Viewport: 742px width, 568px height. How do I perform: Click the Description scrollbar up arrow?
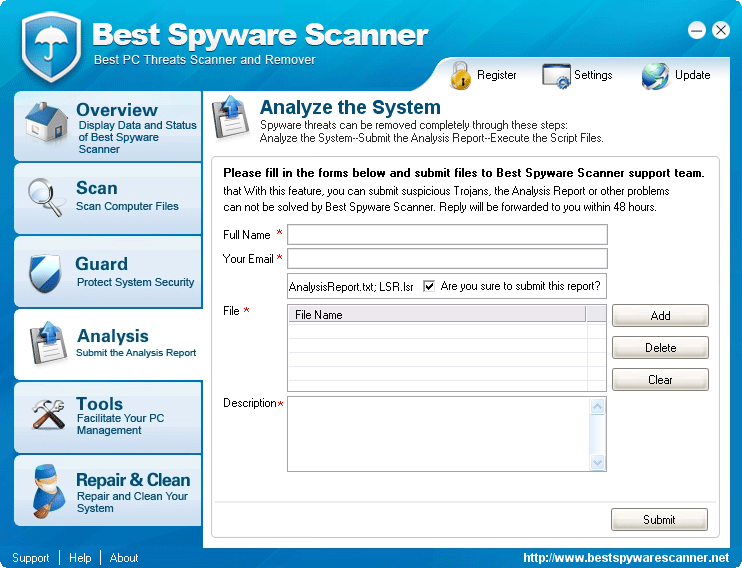pos(598,407)
